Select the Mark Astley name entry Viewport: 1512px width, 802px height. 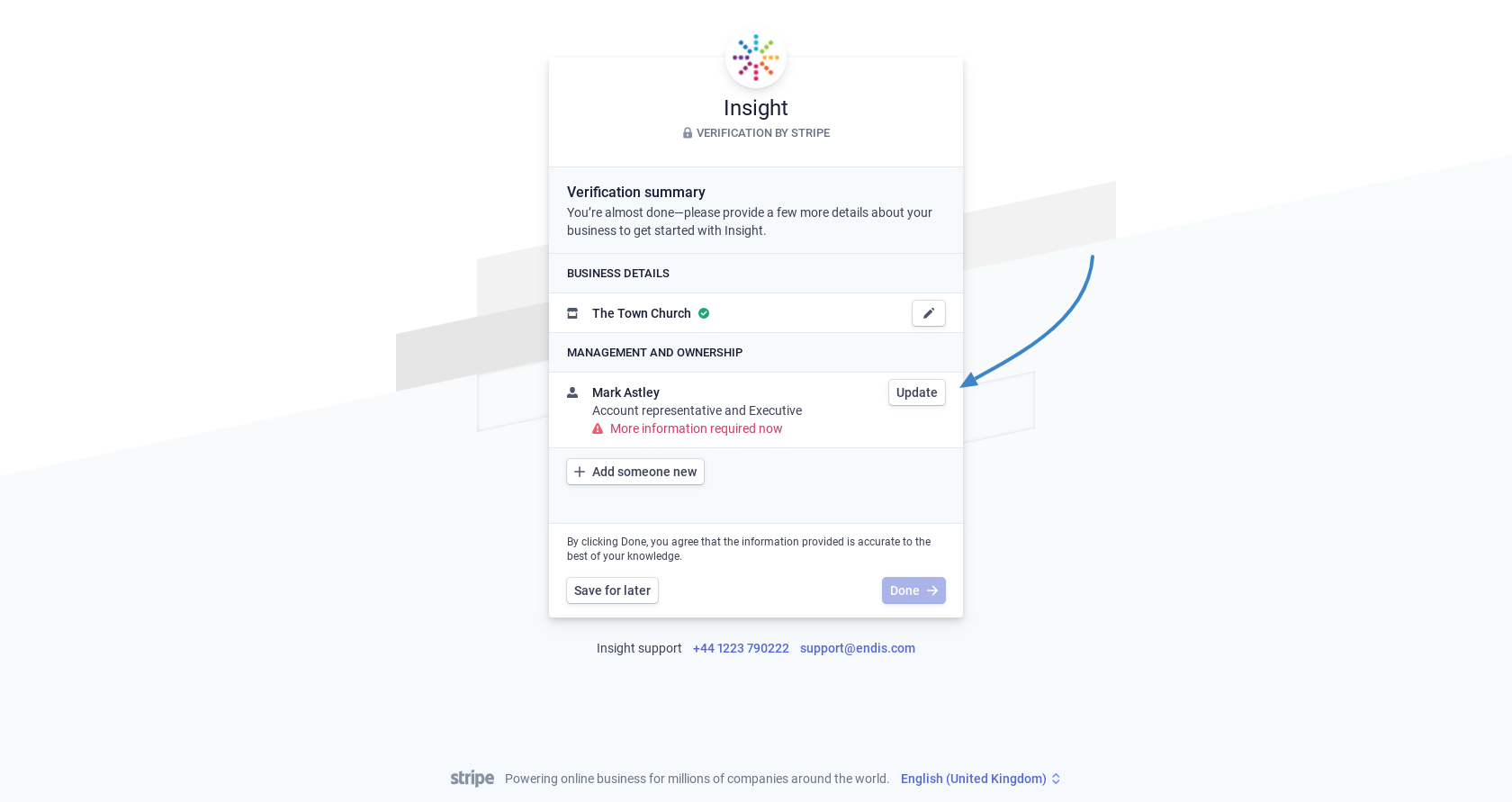(625, 392)
